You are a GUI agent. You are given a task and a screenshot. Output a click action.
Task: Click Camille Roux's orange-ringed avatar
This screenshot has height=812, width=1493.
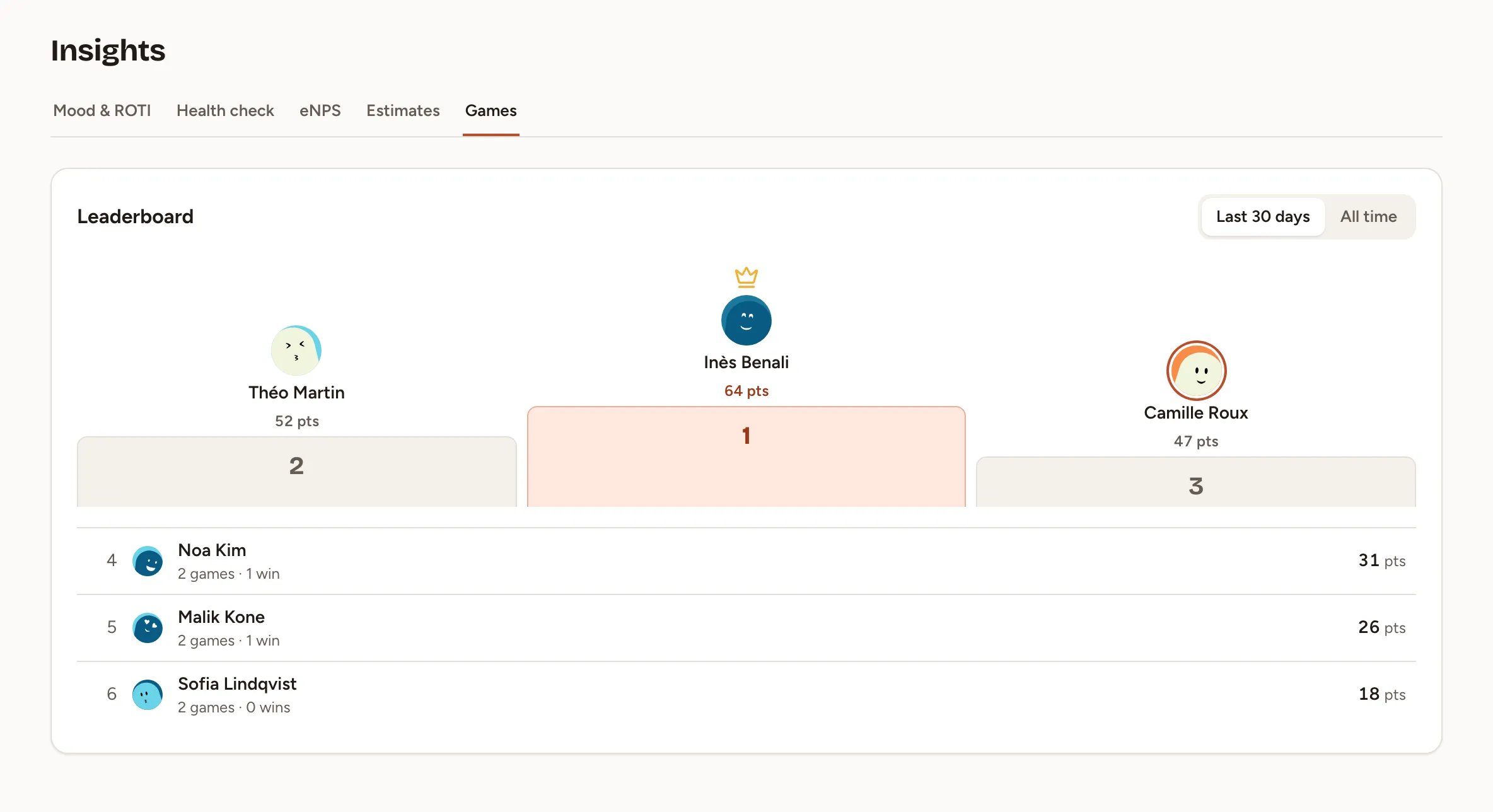1196,371
